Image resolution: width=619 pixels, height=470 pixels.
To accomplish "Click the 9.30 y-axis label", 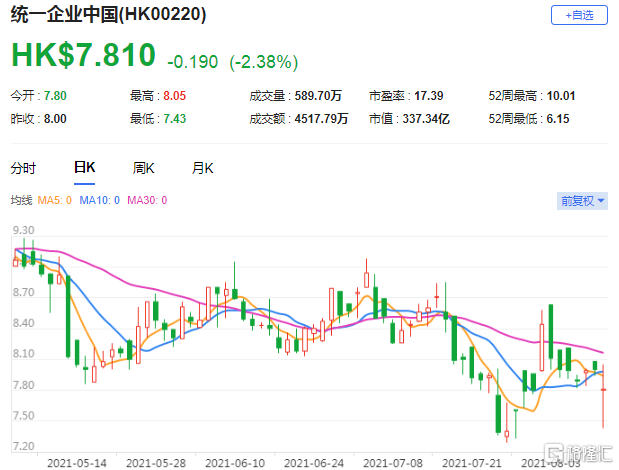I will point(23,230).
